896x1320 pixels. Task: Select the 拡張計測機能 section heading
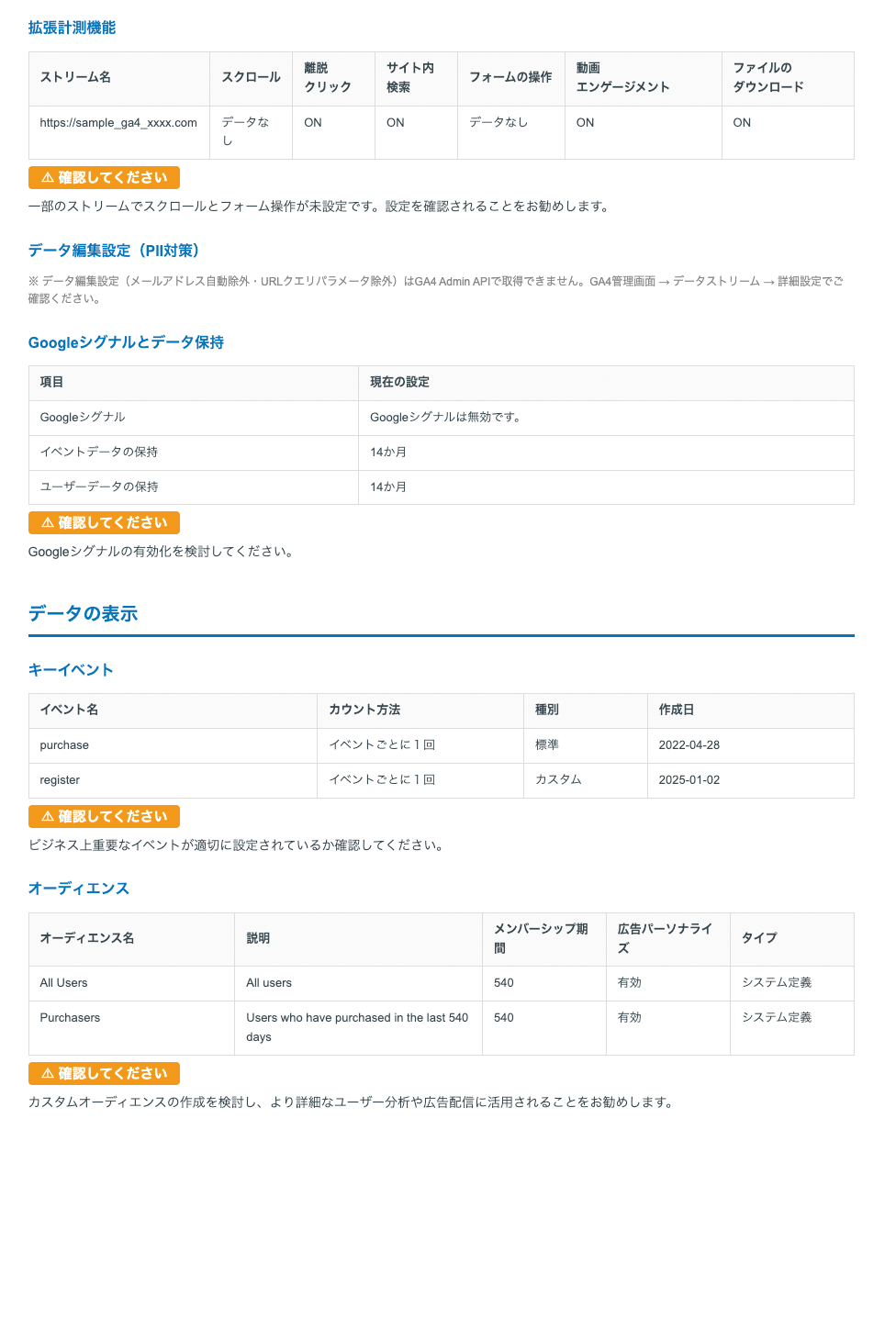tap(73, 28)
